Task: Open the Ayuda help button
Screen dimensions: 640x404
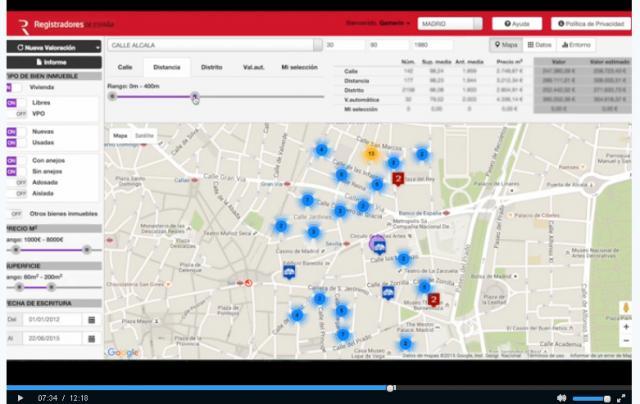Action: 517,24
